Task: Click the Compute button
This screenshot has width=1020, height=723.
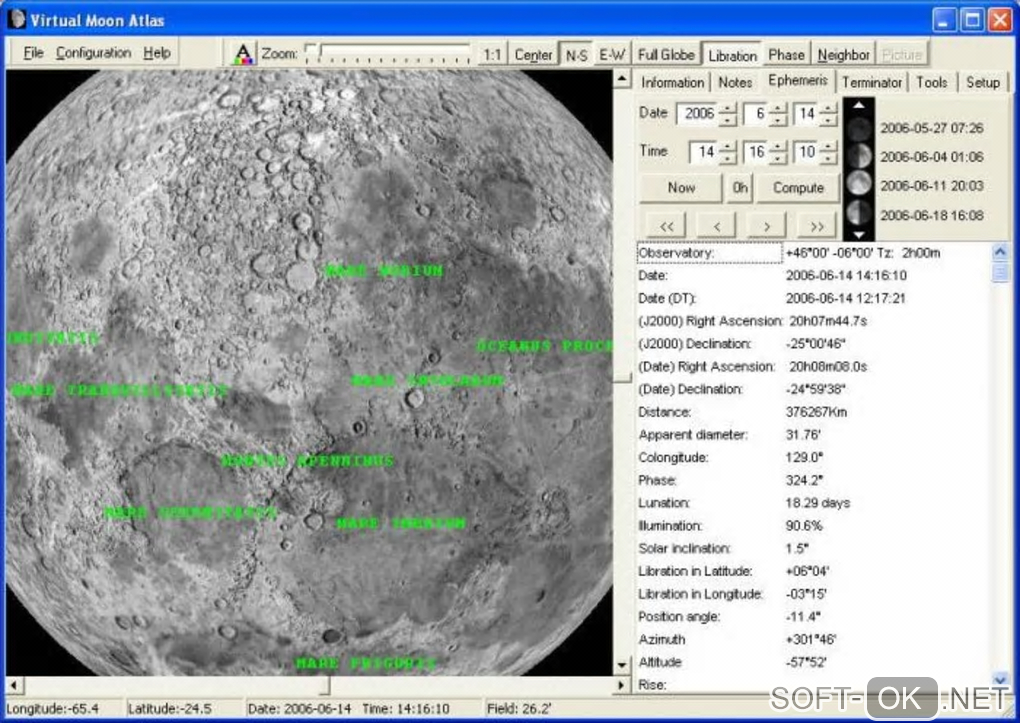Action: tap(798, 188)
